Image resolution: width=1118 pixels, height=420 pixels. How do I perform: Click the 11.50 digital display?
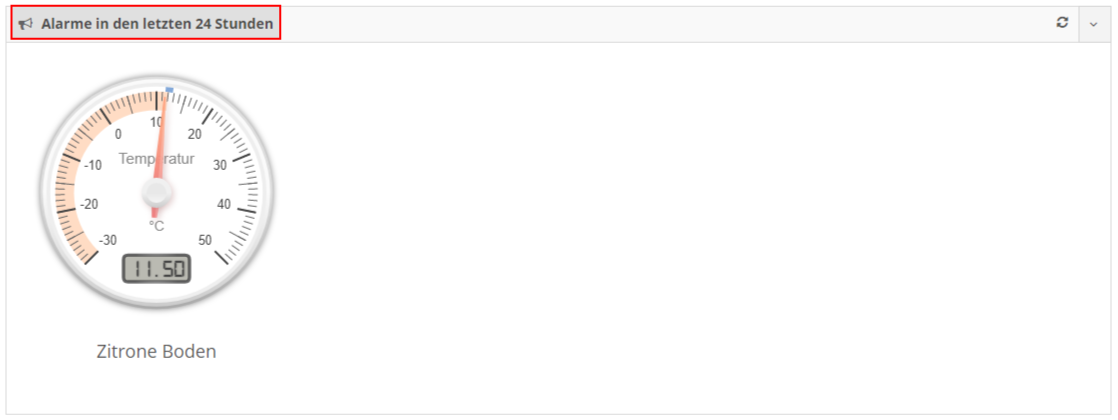click(156, 268)
